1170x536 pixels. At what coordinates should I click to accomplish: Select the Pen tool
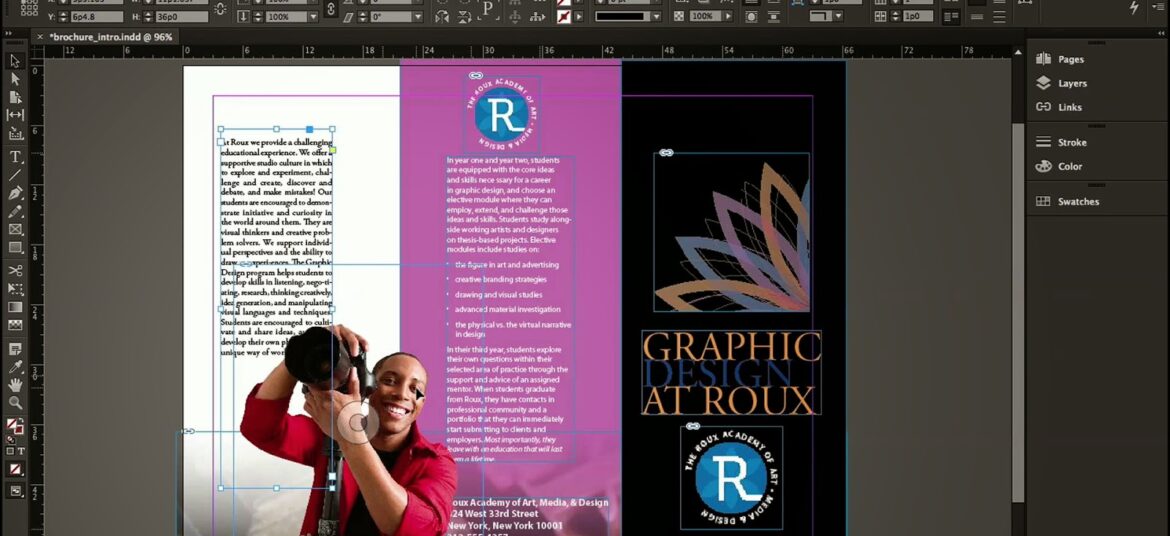pos(15,193)
